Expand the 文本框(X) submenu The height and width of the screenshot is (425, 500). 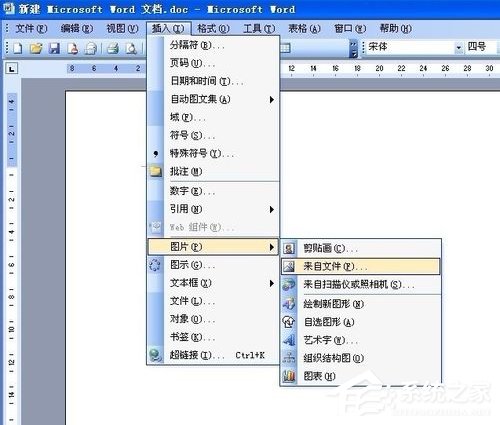coord(213,283)
